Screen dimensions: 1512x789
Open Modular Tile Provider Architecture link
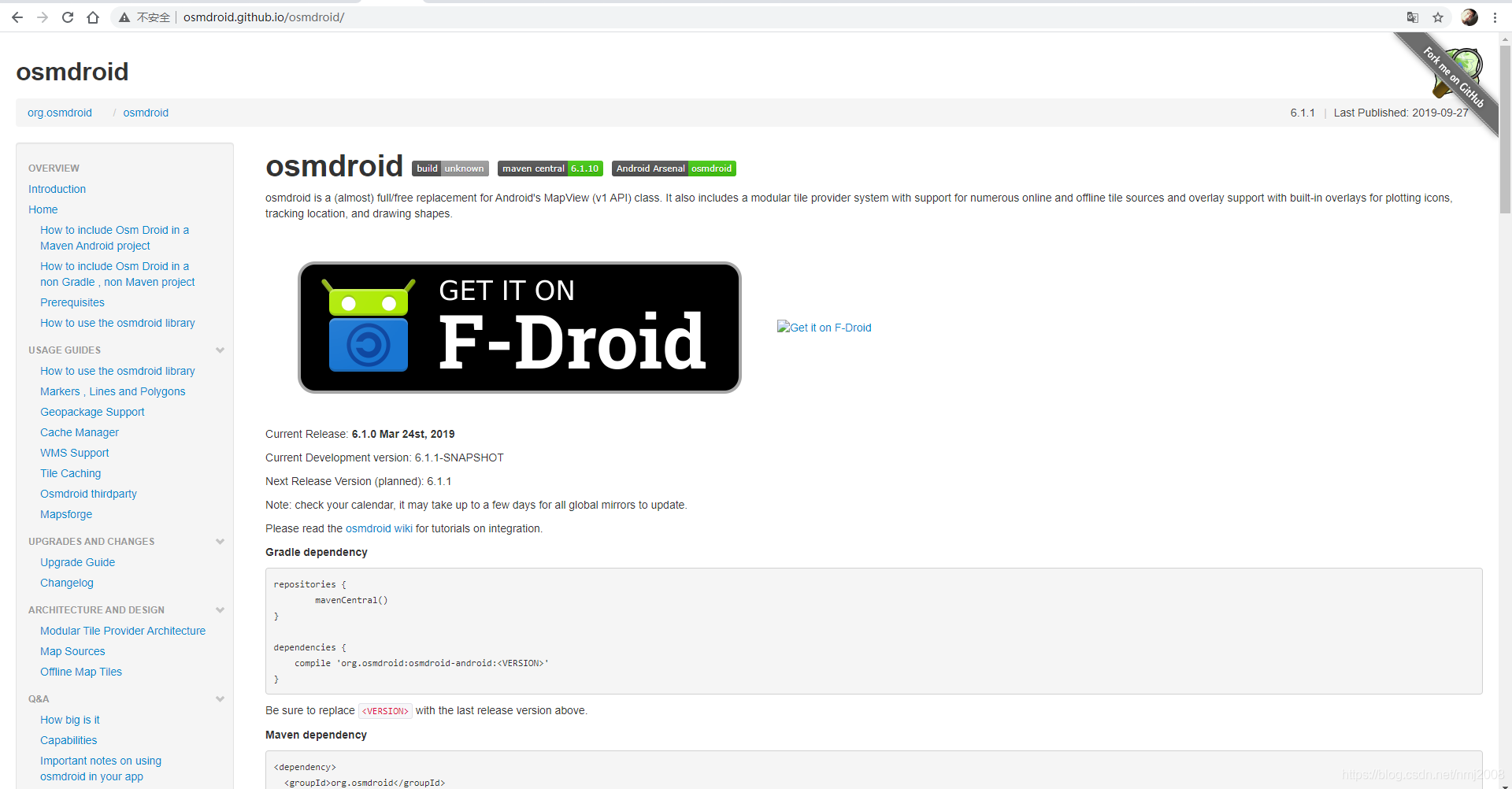click(x=123, y=631)
